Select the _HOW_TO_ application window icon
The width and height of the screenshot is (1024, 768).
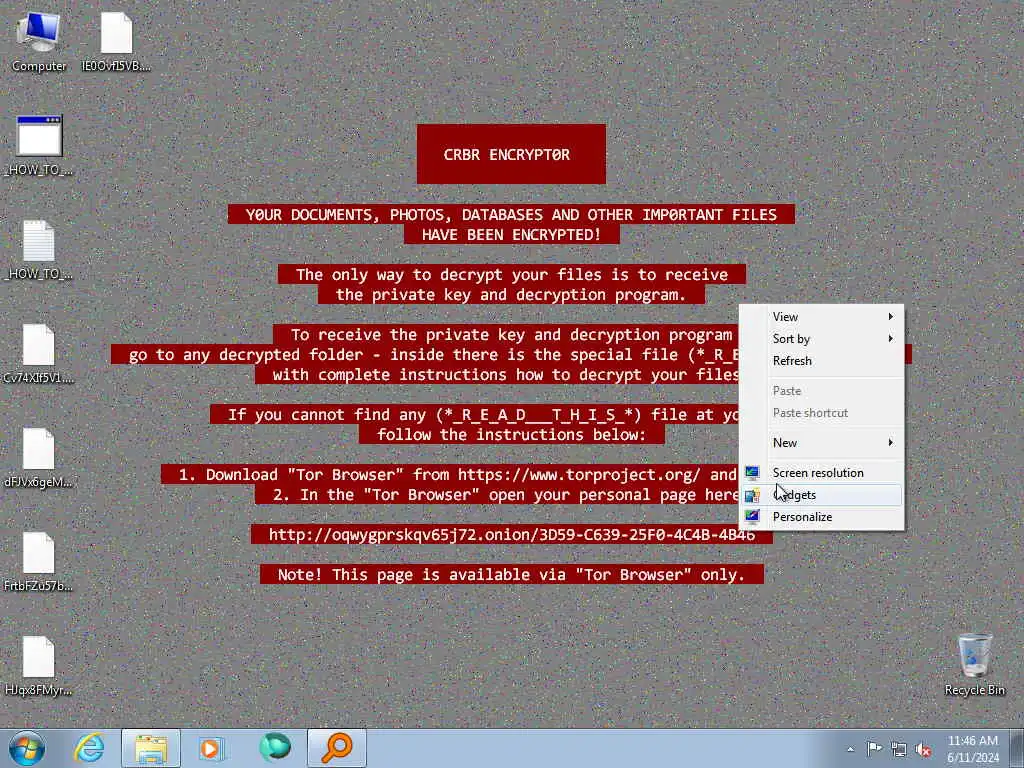coord(39,146)
